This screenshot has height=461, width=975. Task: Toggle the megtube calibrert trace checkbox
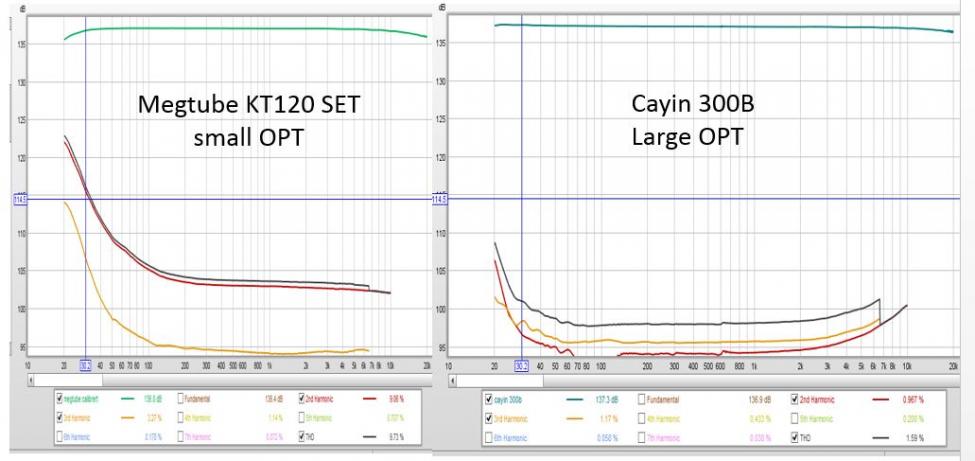59,398
